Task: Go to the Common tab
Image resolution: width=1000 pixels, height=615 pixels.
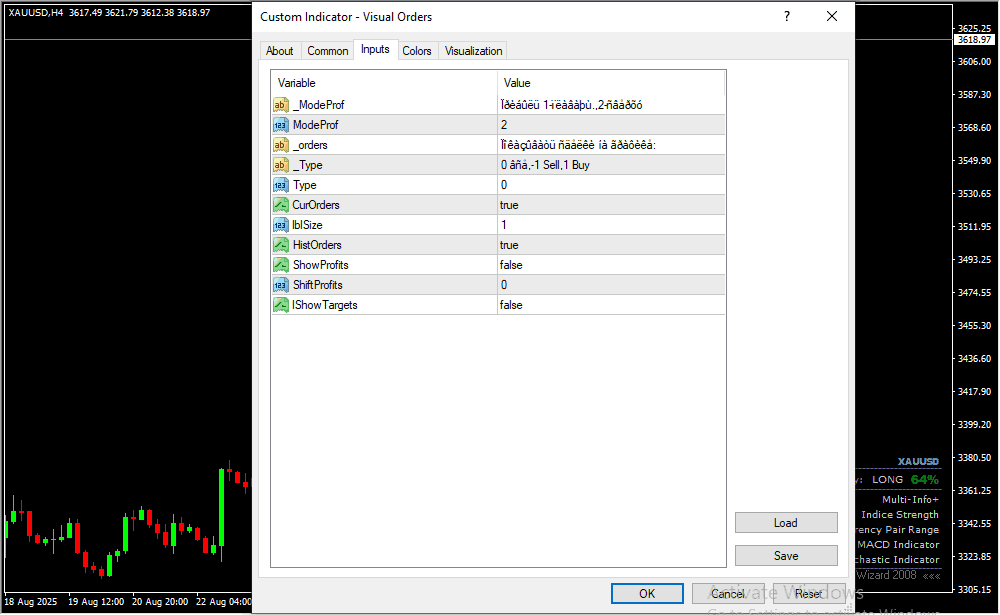Action: pyautogui.click(x=328, y=51)
